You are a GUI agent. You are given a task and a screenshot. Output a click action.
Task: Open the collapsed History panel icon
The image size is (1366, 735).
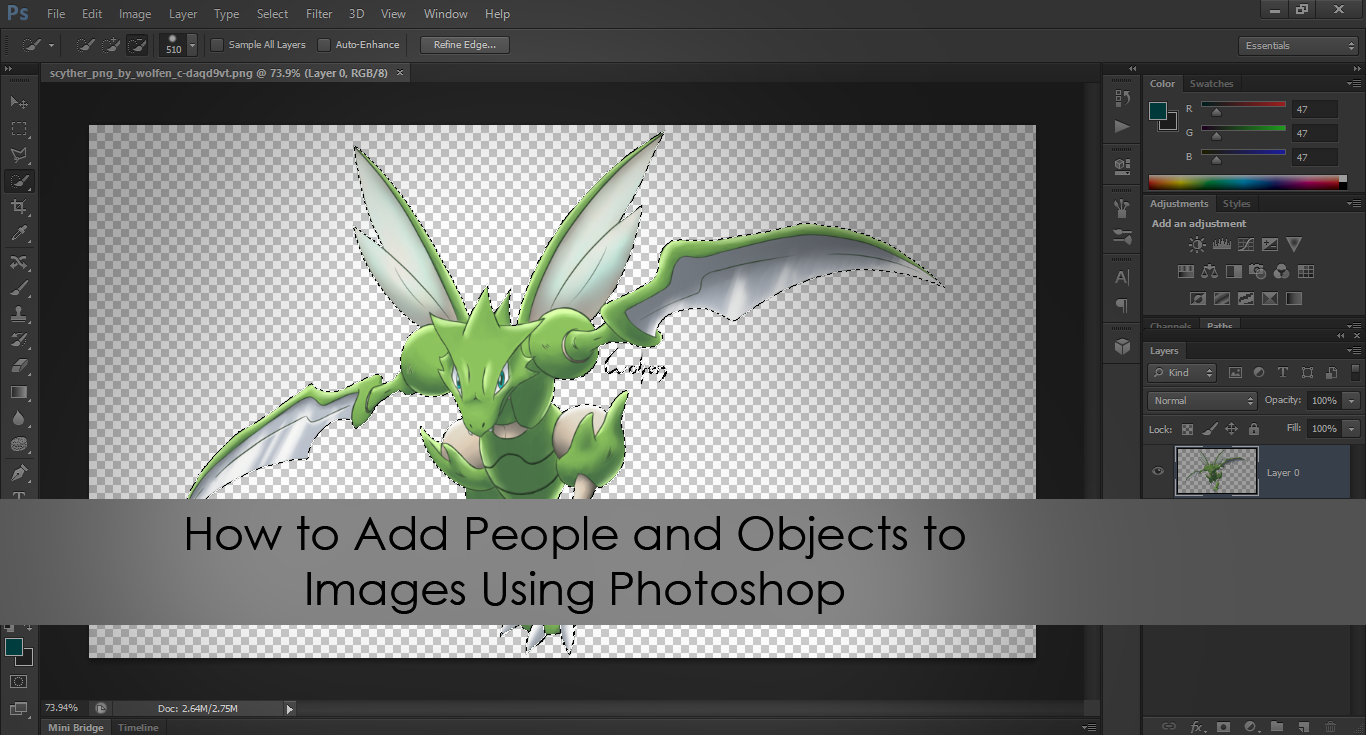[1122, 98]
